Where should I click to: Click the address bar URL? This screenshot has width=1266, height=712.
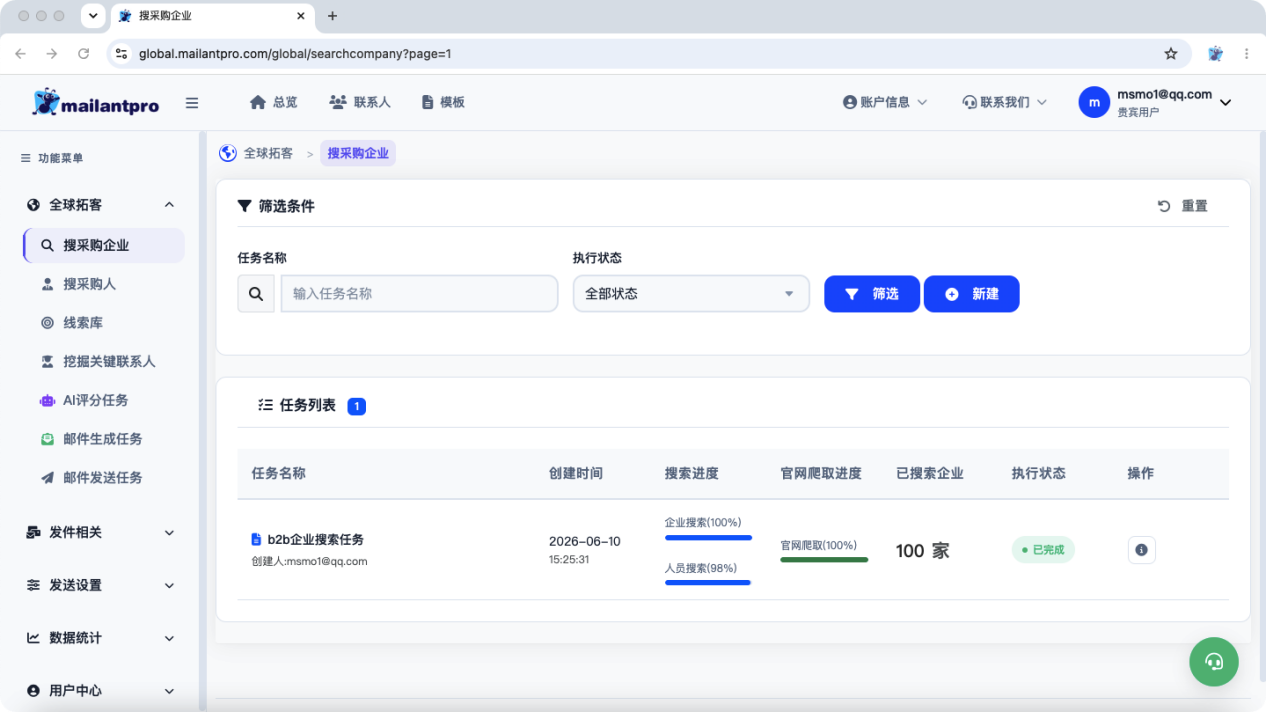[x=295, y=54]
